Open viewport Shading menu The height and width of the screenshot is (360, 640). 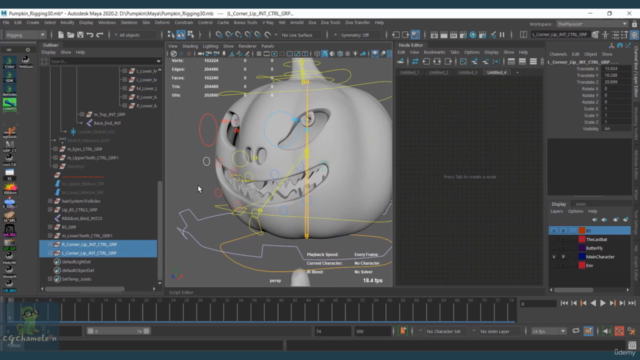(190, 46)
